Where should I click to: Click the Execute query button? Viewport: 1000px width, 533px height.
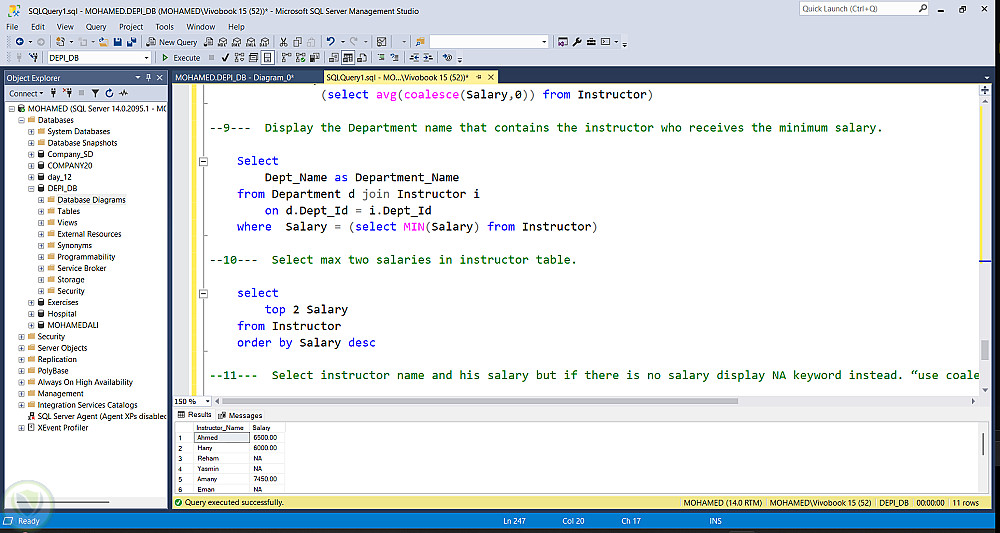click(181, 58)
